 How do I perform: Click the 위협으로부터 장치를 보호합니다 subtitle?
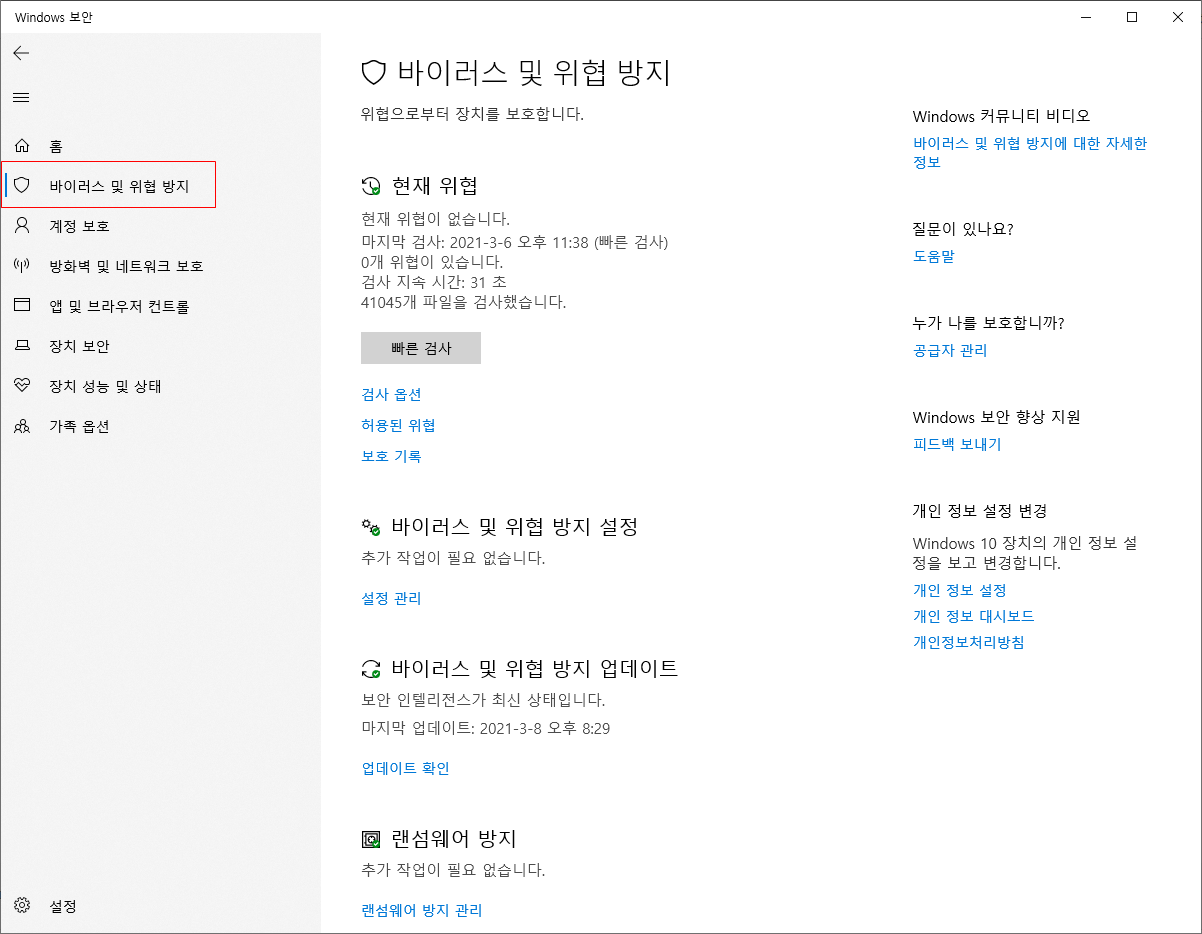tap(472, 114)
